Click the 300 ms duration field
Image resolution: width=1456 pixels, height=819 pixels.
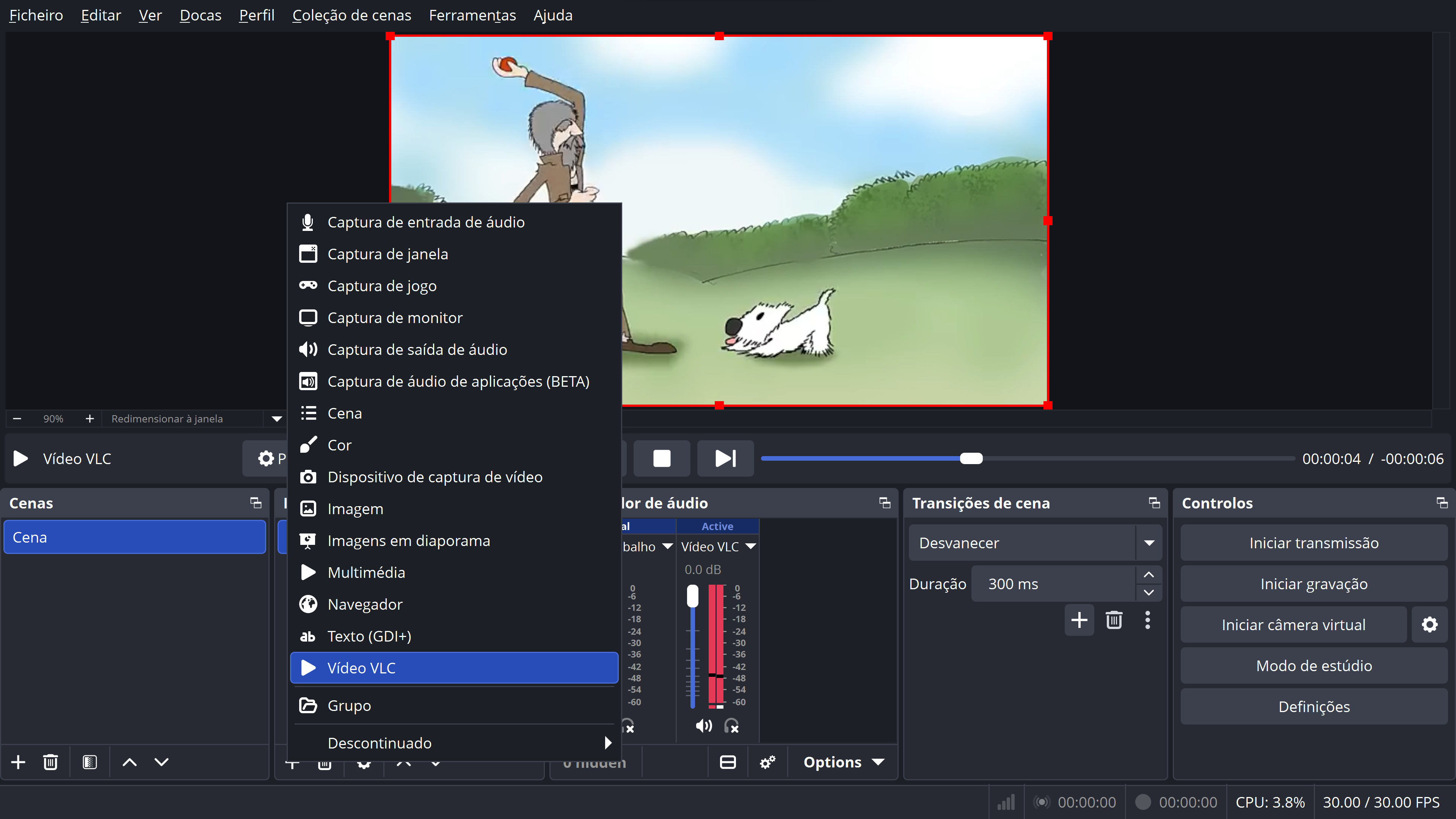coord(1054,584)
